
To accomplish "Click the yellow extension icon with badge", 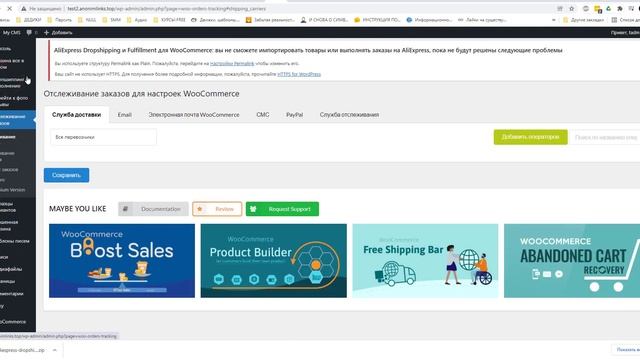I will (598, 9).
